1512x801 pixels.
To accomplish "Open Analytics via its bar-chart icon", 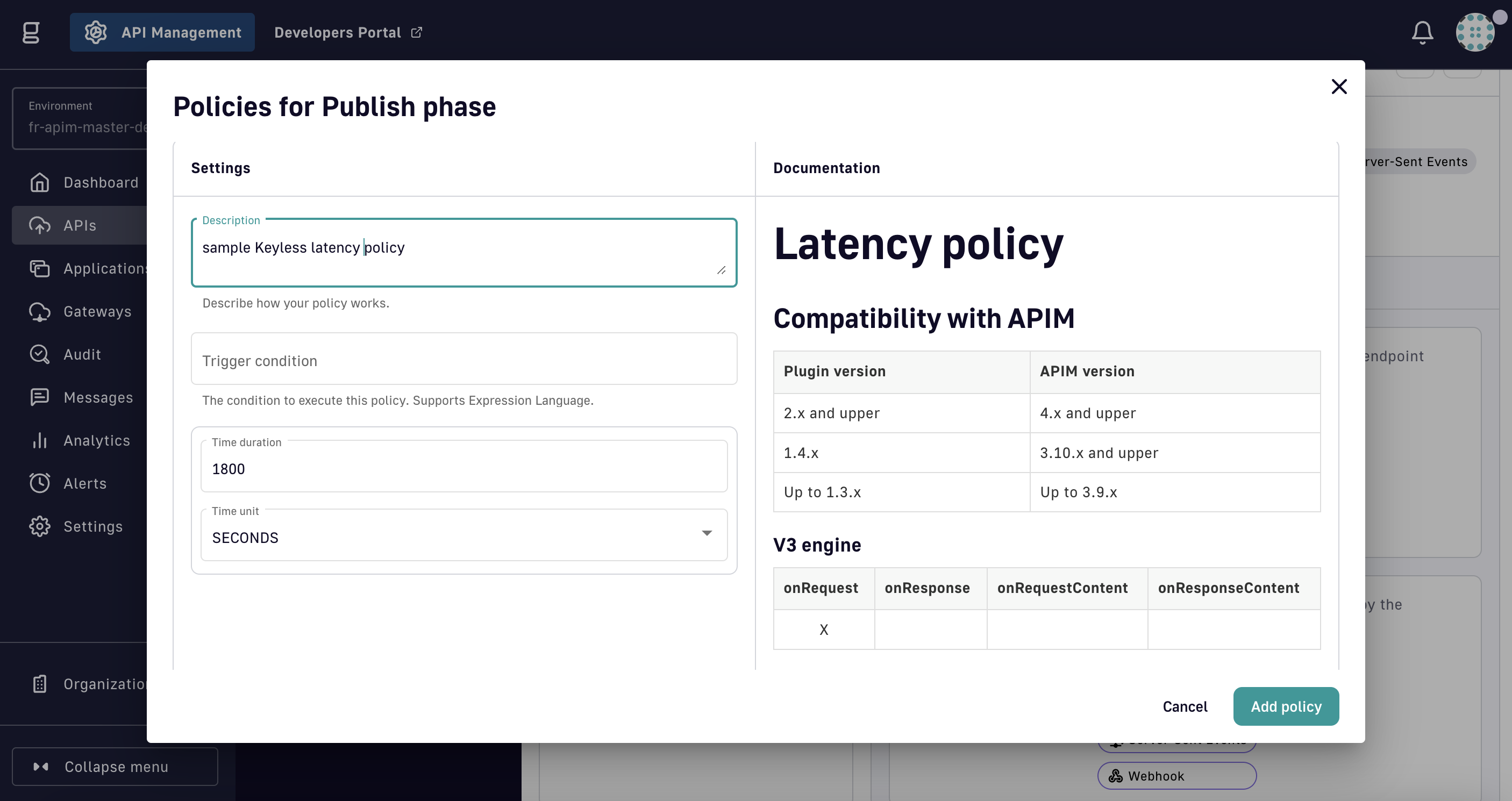I will (39, 441).
